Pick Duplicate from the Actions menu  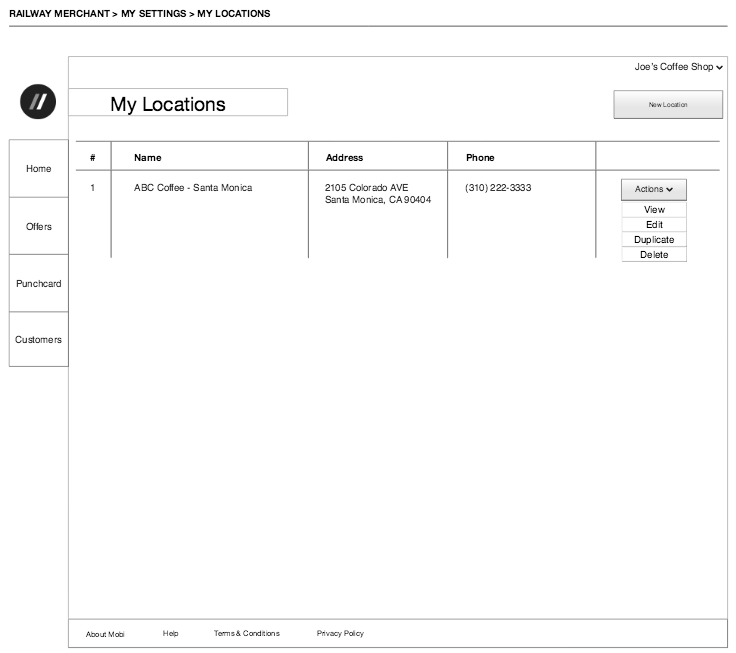[x=654, y=240]
